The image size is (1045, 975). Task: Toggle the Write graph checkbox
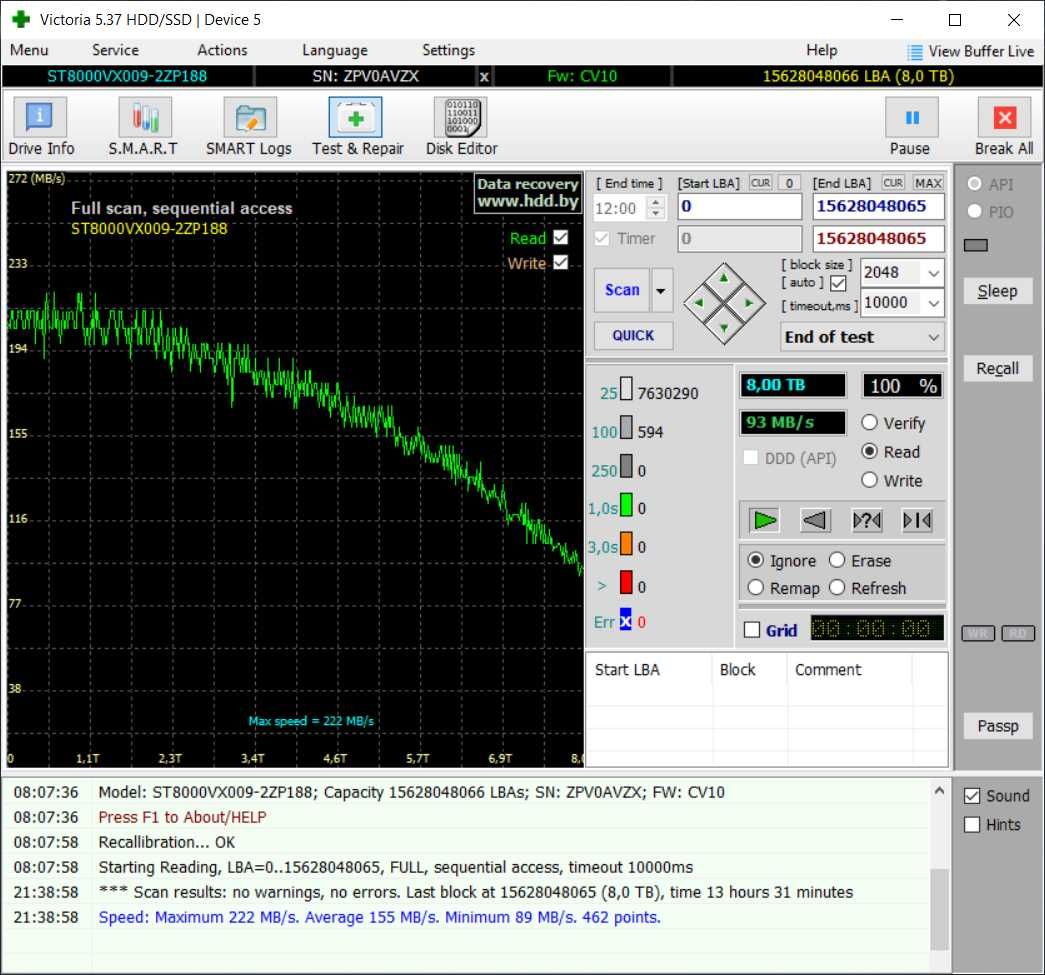[560, 263]
